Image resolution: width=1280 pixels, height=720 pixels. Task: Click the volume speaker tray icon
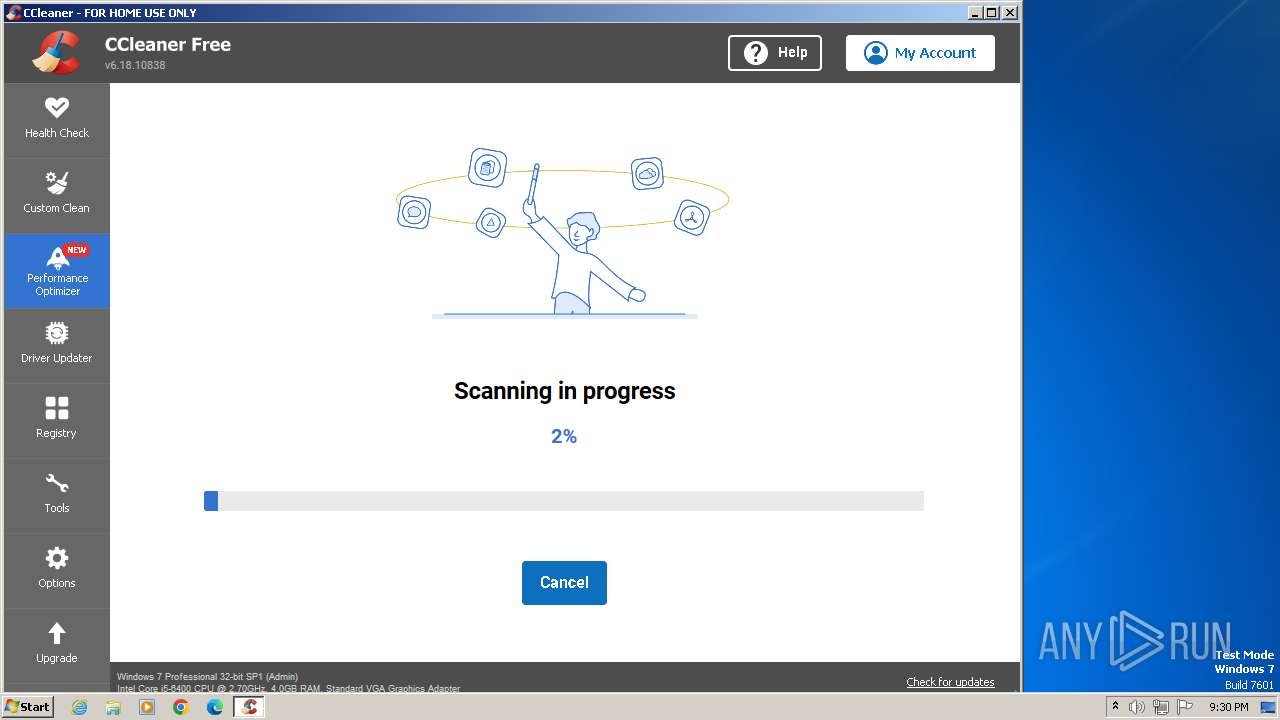1137,707
